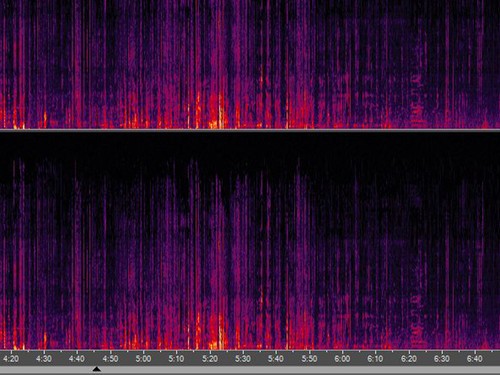This screenshot has height=375, width=500.
Task: Set position to 5:00 on the timeline
Action: [x=143, y=359]
